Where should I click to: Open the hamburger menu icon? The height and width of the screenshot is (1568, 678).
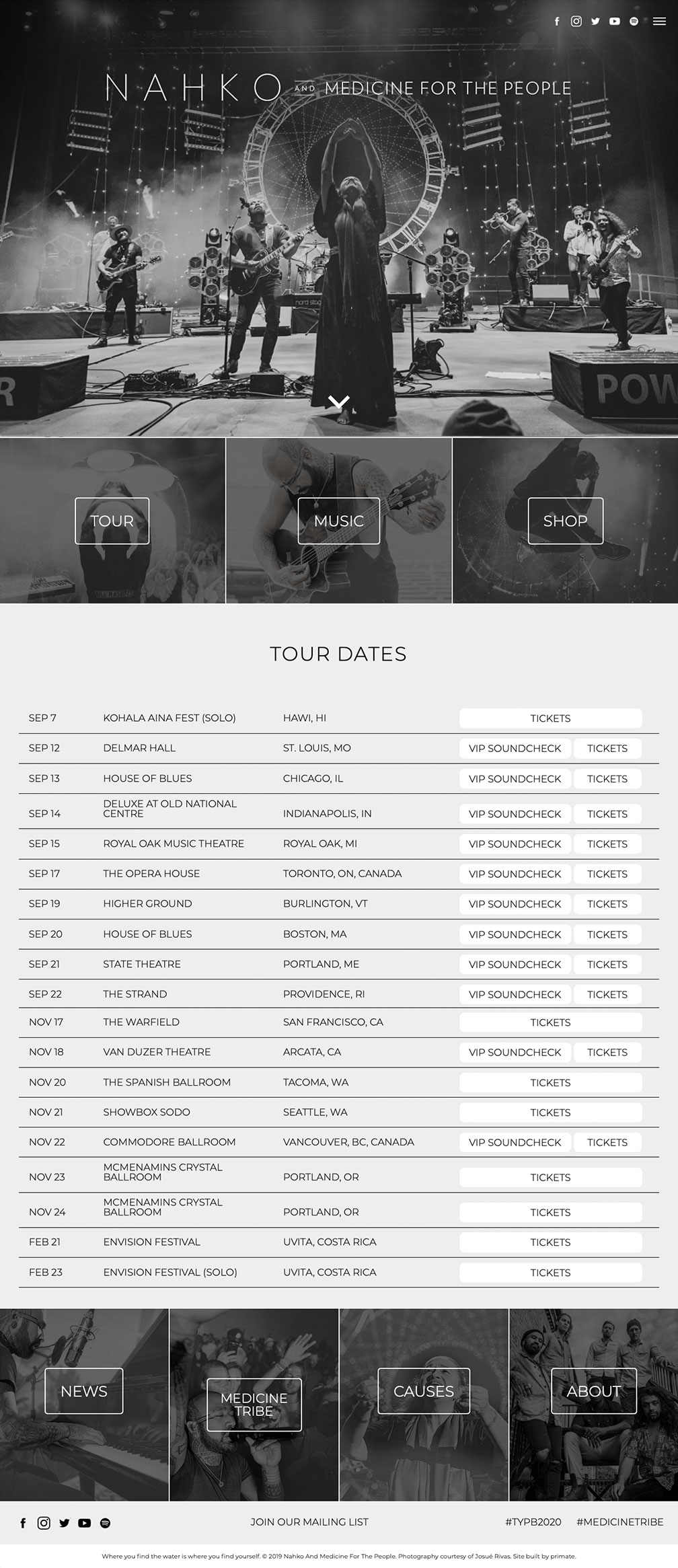pyautogui.click(x=659, y=22)
